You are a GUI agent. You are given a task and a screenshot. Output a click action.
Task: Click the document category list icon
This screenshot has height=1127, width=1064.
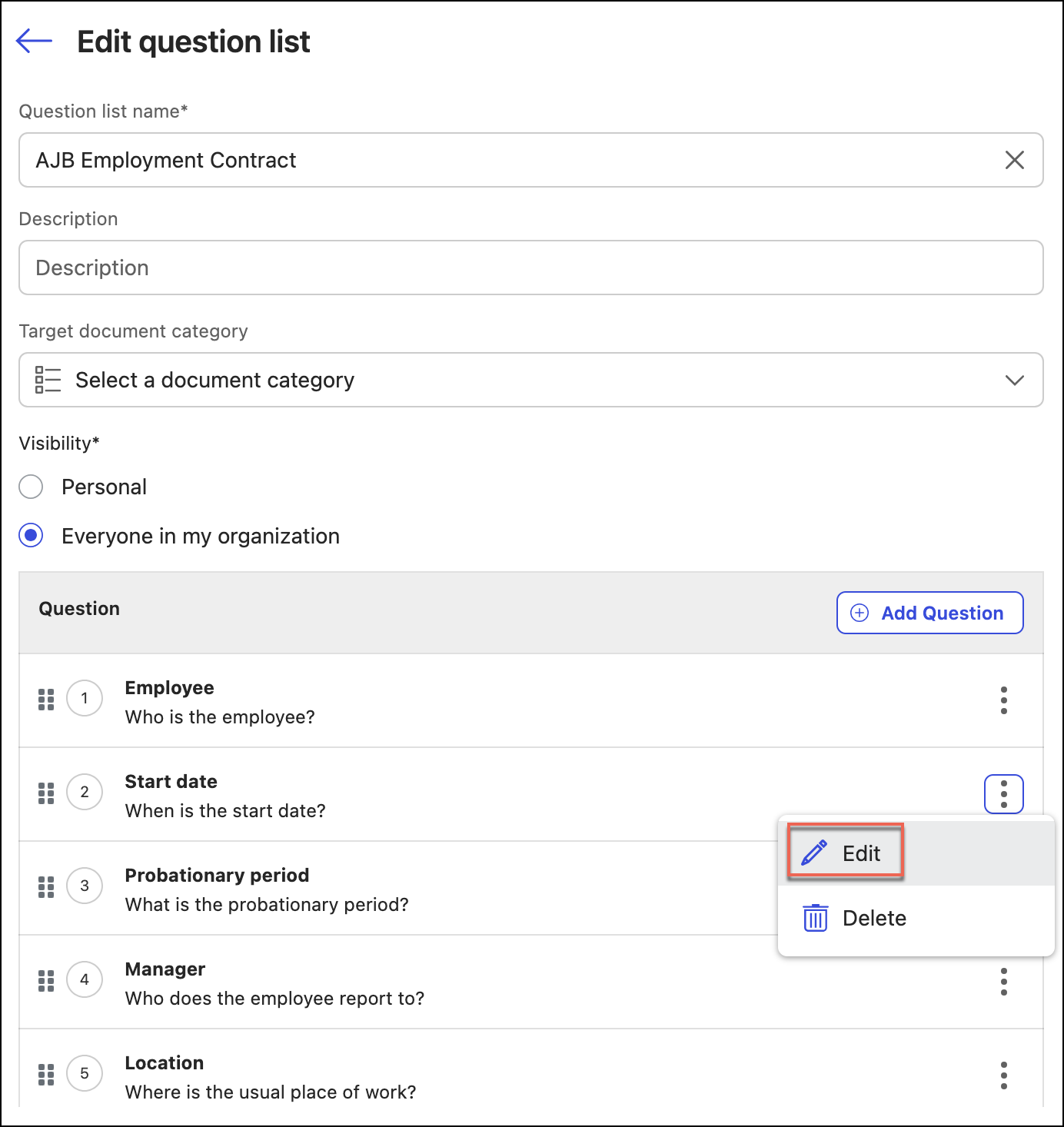47,379
